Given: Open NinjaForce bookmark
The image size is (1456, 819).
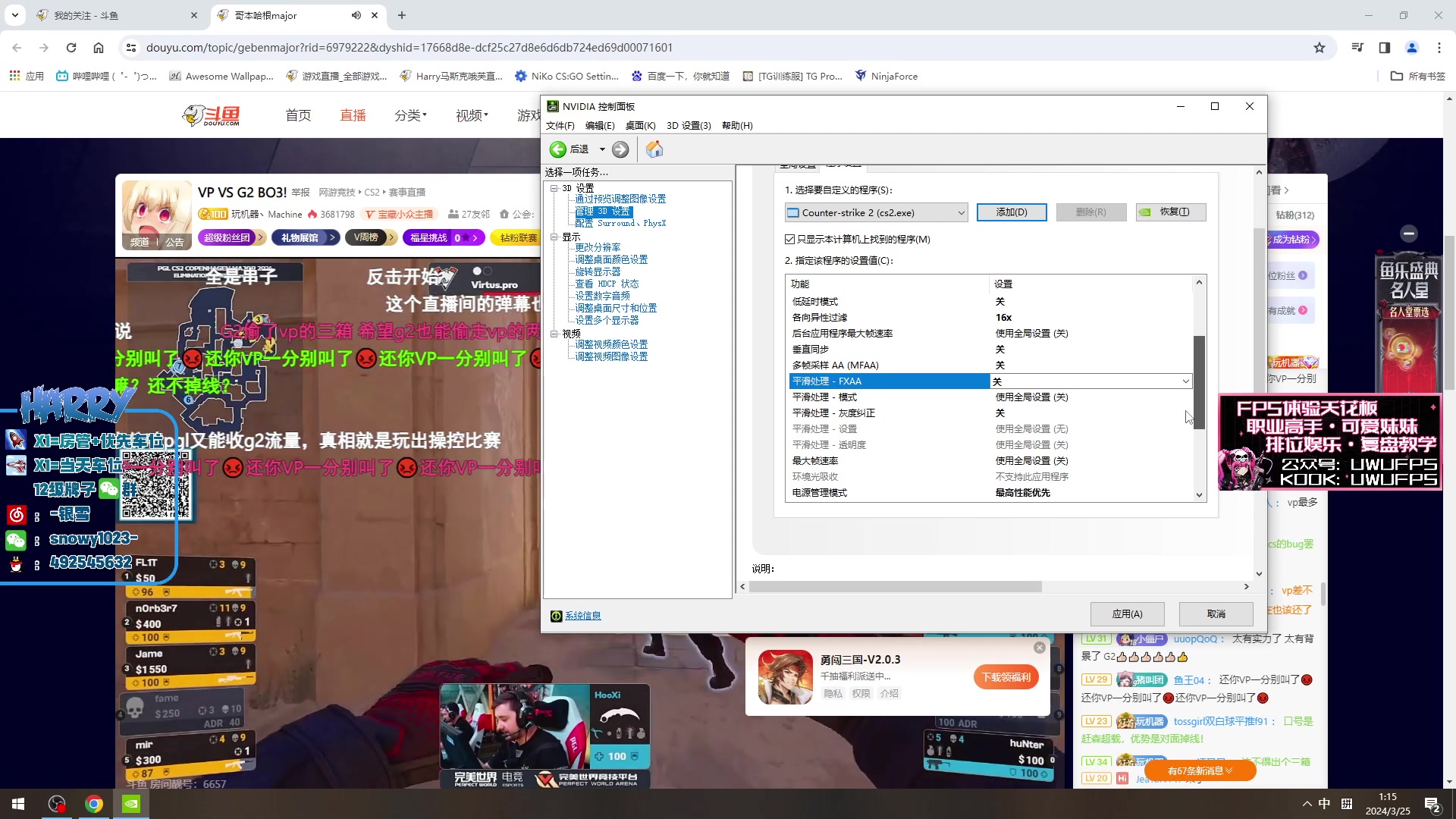Looking at the screenshot, I should pos(886,76).
